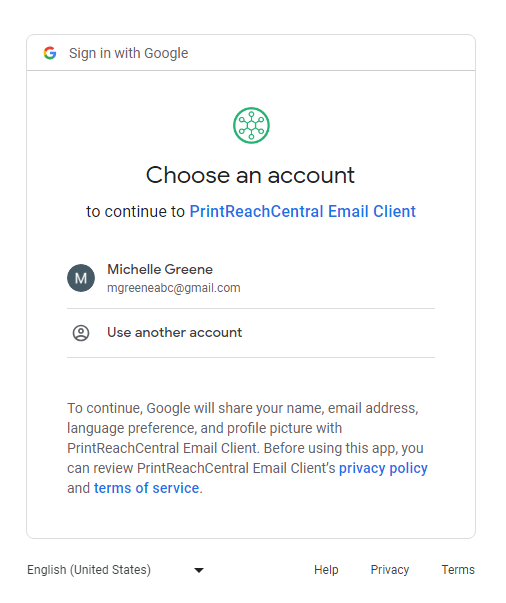Select the Michelle Greene account name
The width and height of the screenshot is (506, 603).
(x=160, y=270)
